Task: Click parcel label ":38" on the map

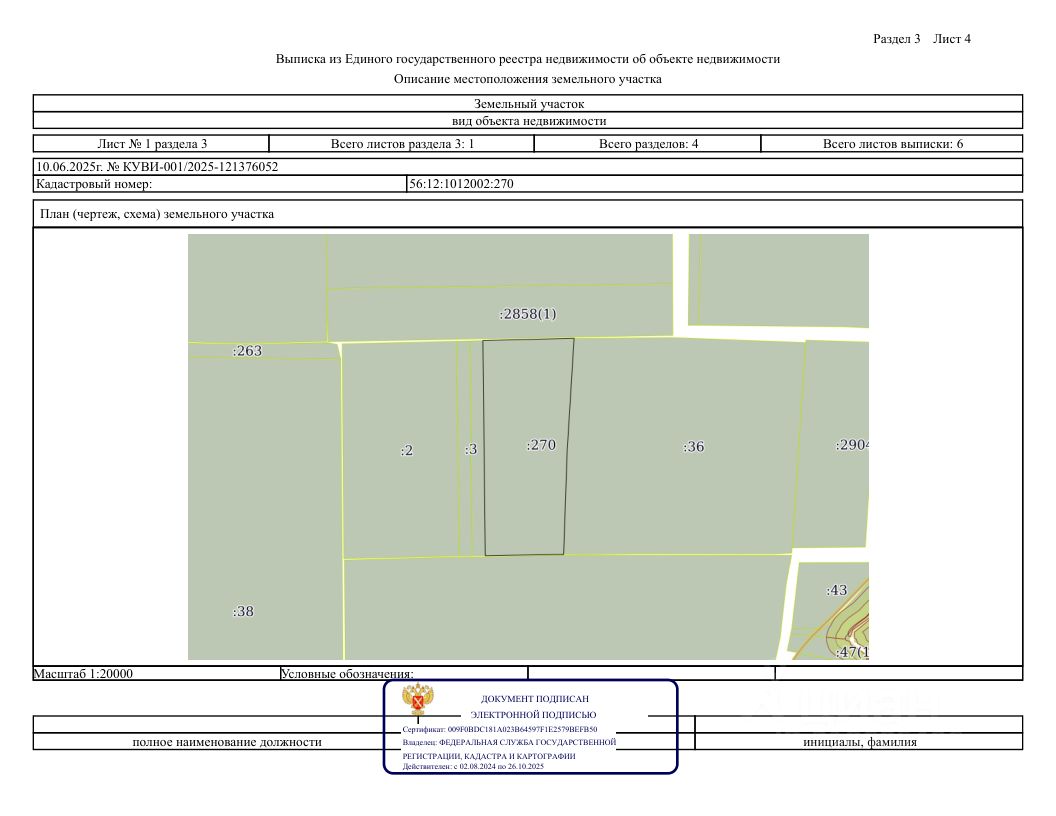Action: [243, 611]
